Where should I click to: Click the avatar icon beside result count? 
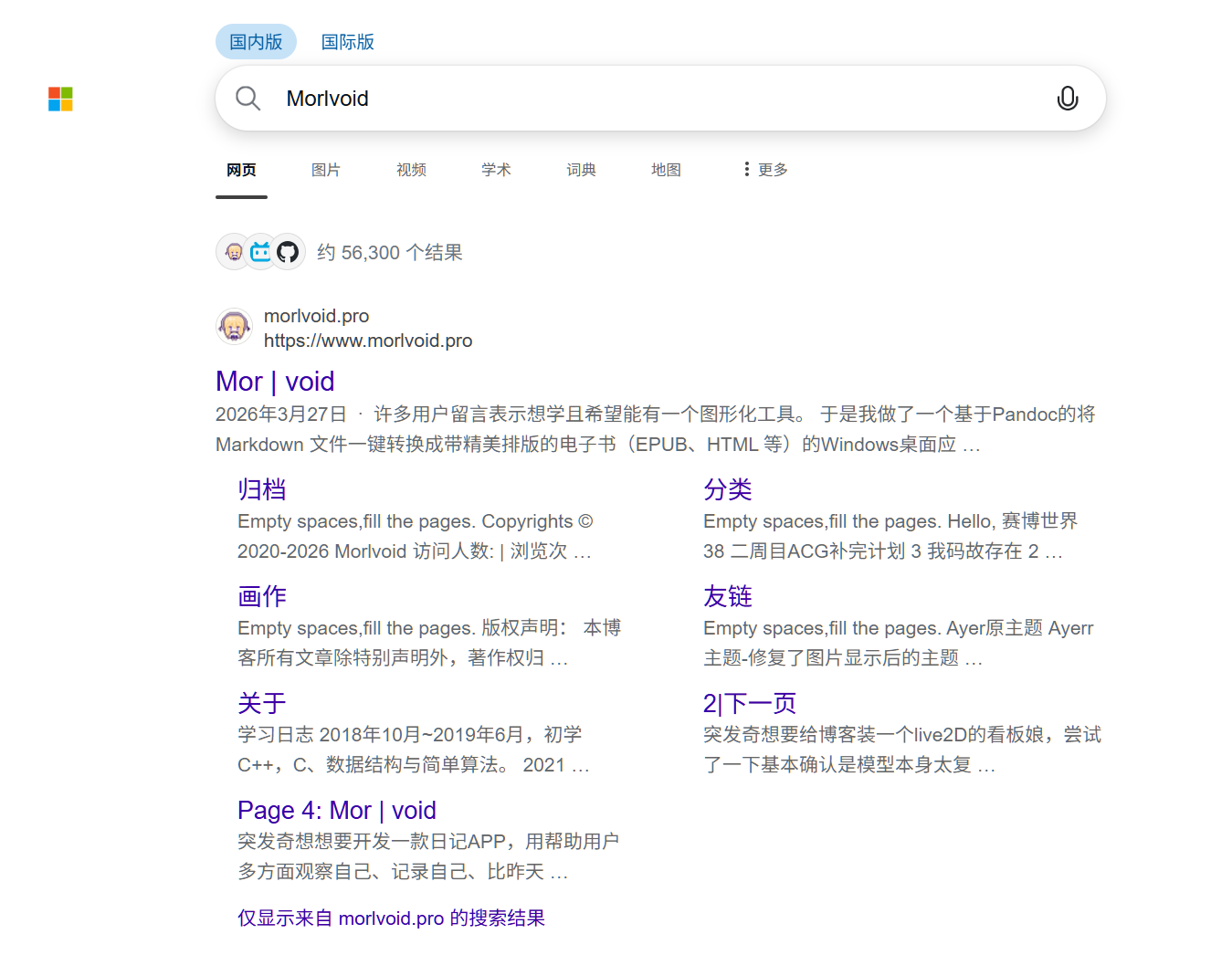(x=234, y=252)
